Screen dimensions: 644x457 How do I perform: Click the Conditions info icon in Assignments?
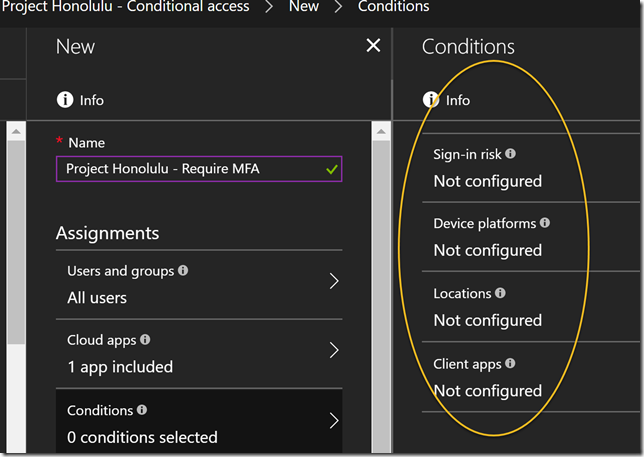point(142,410)
